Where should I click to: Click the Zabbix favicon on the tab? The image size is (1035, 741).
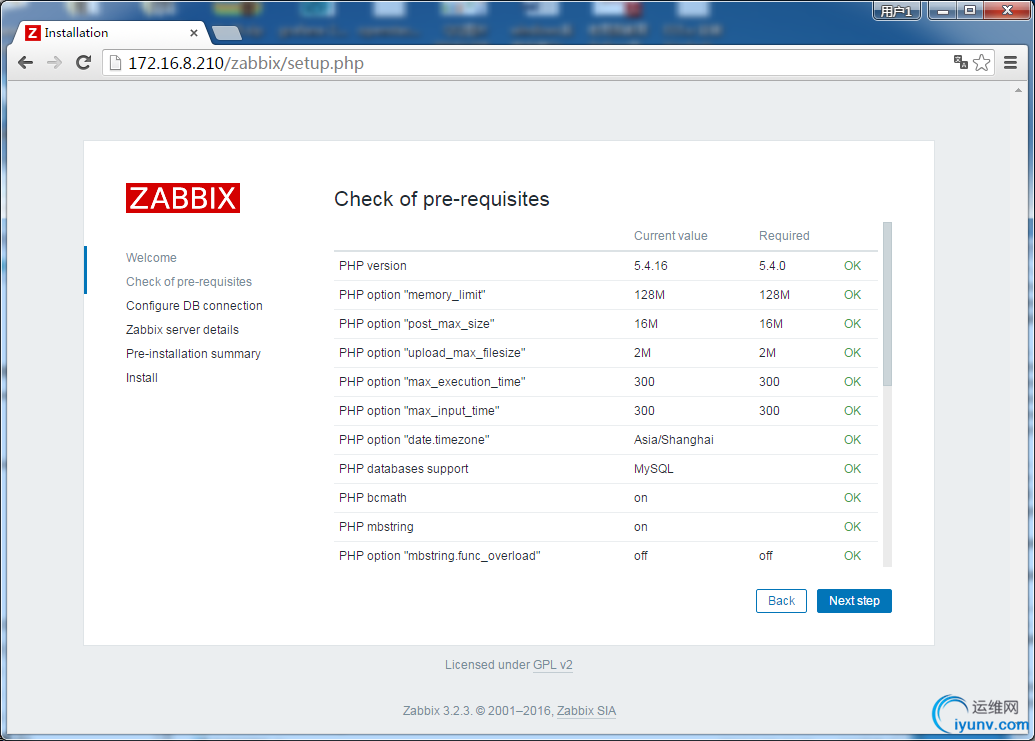click(x=32, y=33)
